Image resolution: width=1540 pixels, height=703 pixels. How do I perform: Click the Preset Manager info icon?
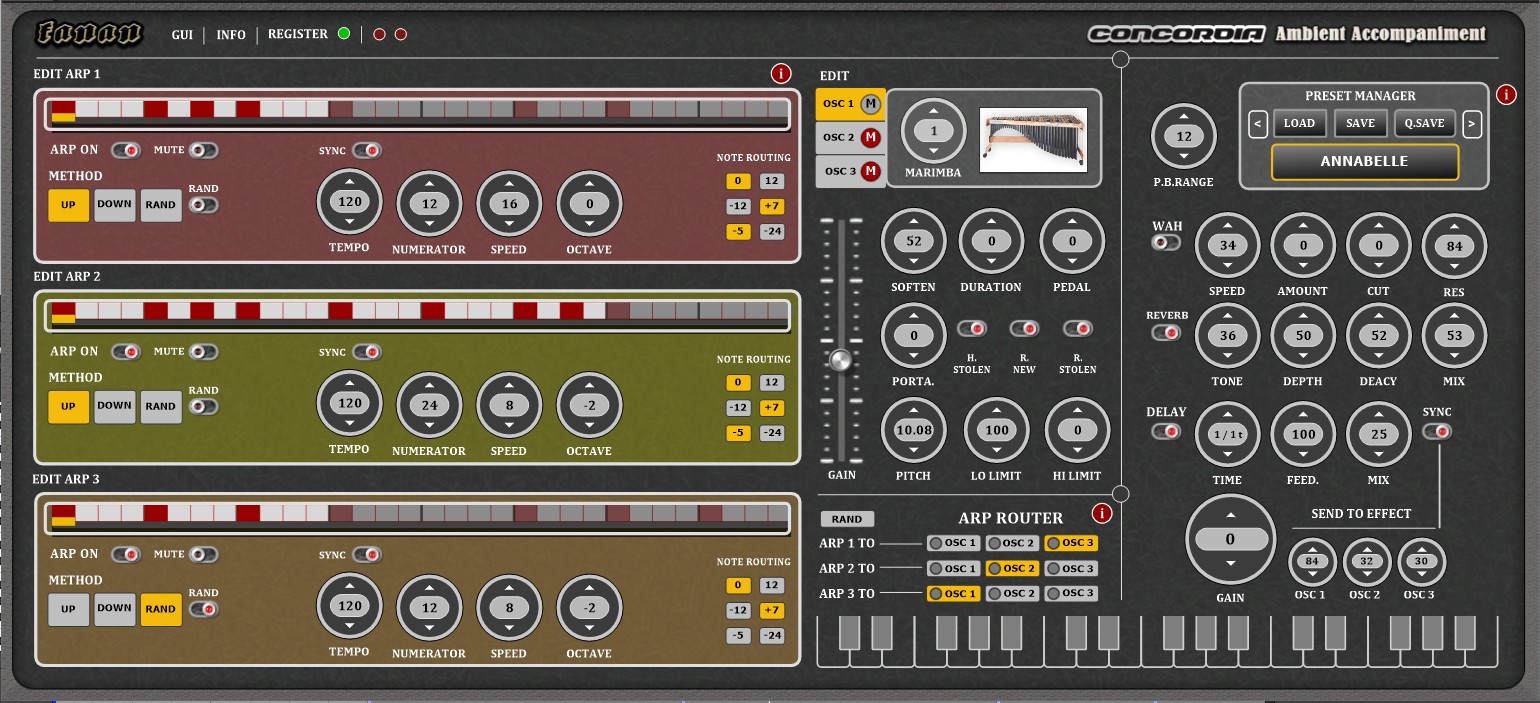pyautogui.click(x=1506, y=95)
